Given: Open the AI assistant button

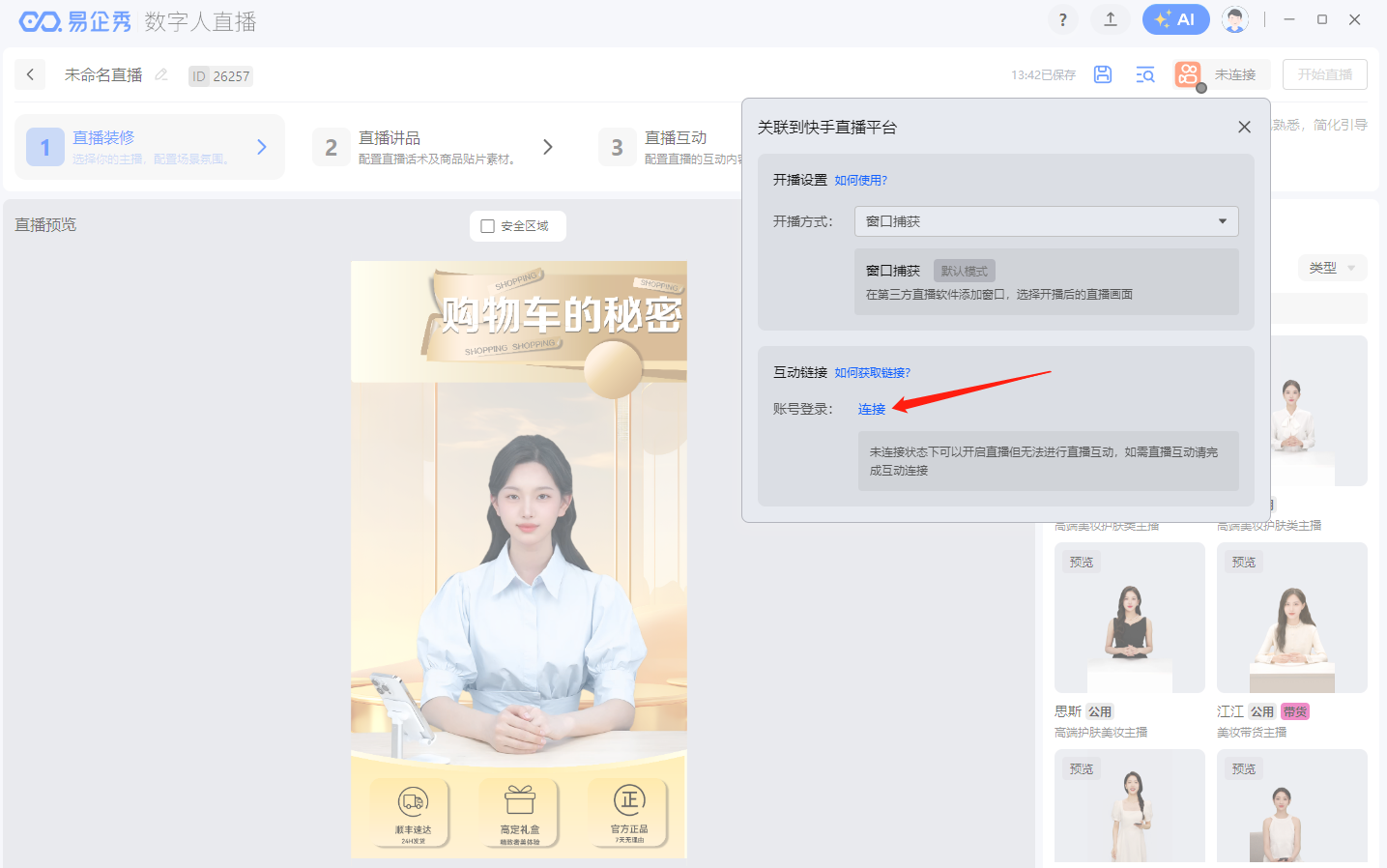Looking at the screenshot, I should point(1175,19).
